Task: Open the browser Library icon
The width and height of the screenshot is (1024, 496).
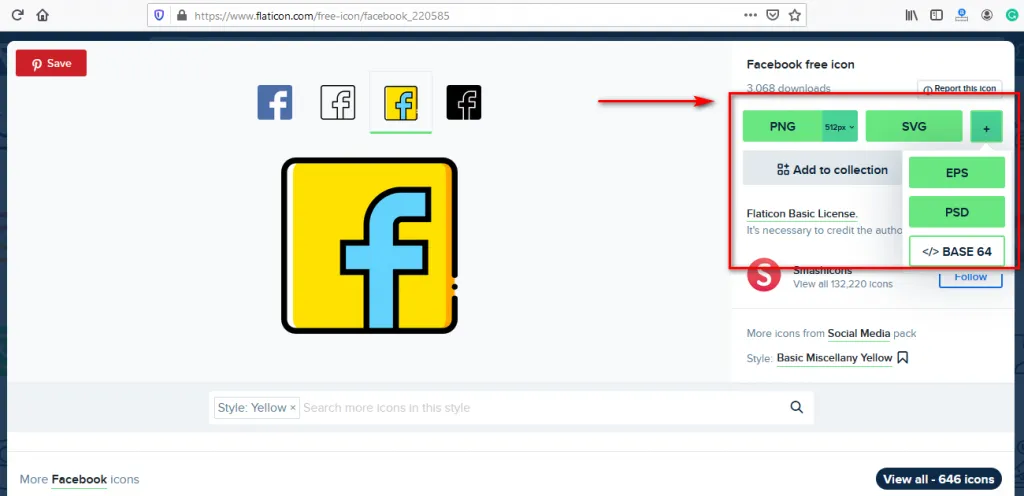Action: pos(912,15)
